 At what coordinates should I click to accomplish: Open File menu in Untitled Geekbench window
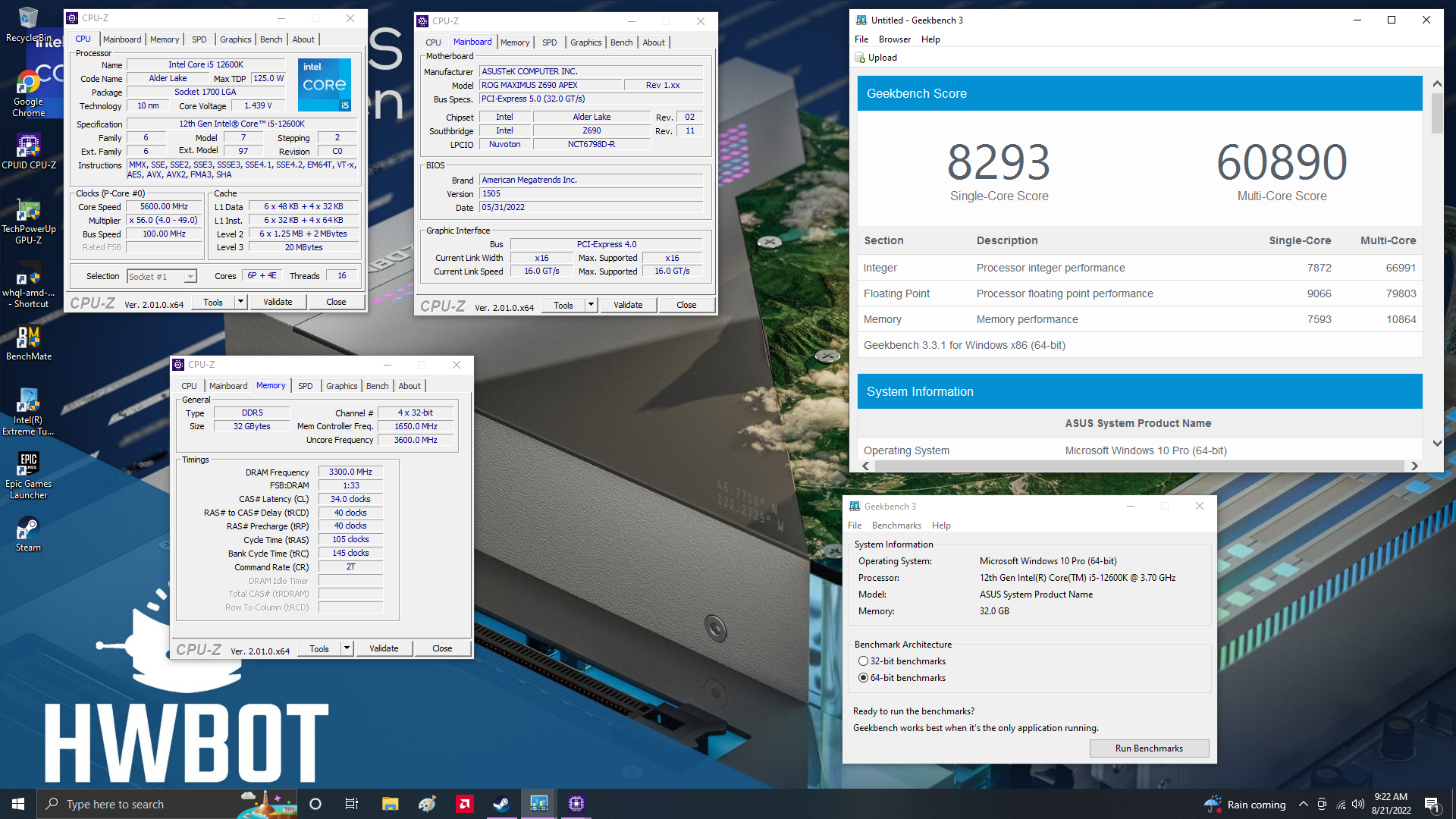[861, 39]
